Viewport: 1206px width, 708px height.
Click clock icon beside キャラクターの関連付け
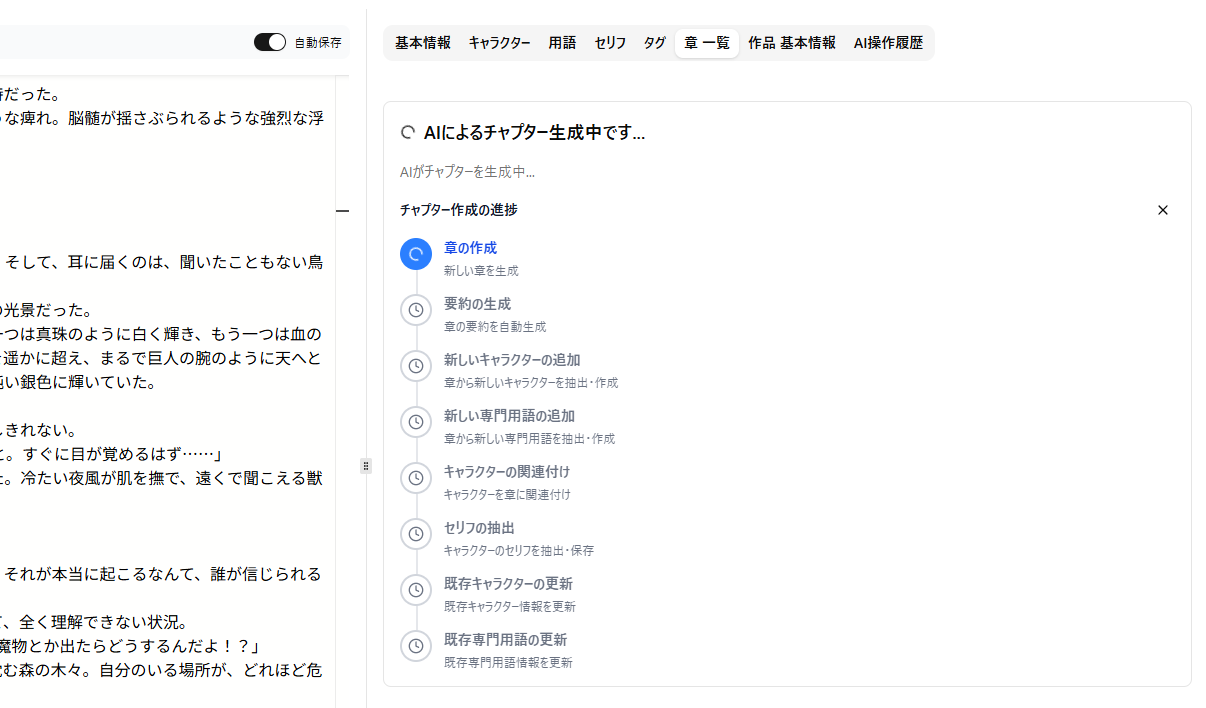tap(416, 478)
